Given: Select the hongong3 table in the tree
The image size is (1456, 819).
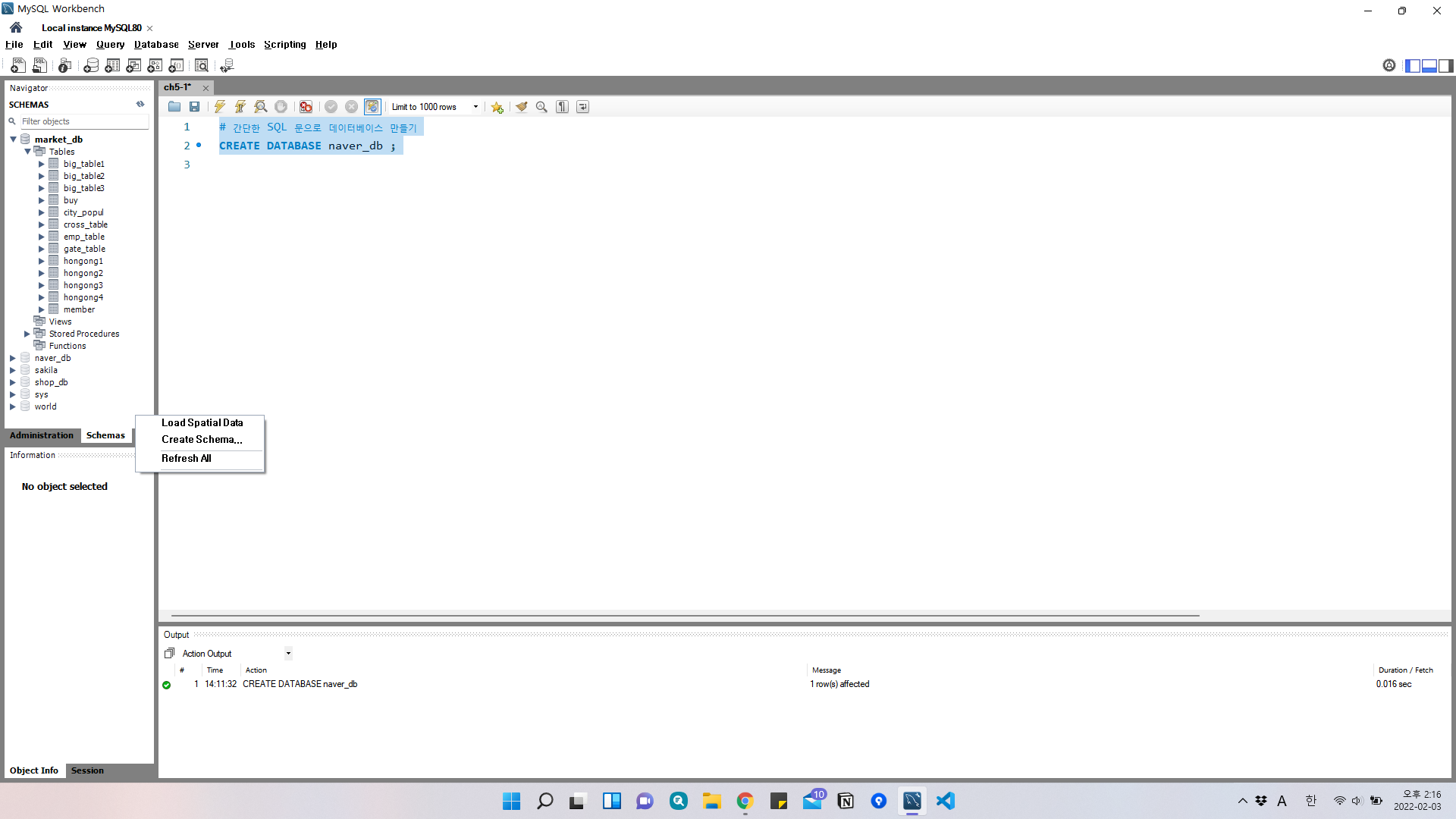Looking at the screenshot, I should [83, 285].
